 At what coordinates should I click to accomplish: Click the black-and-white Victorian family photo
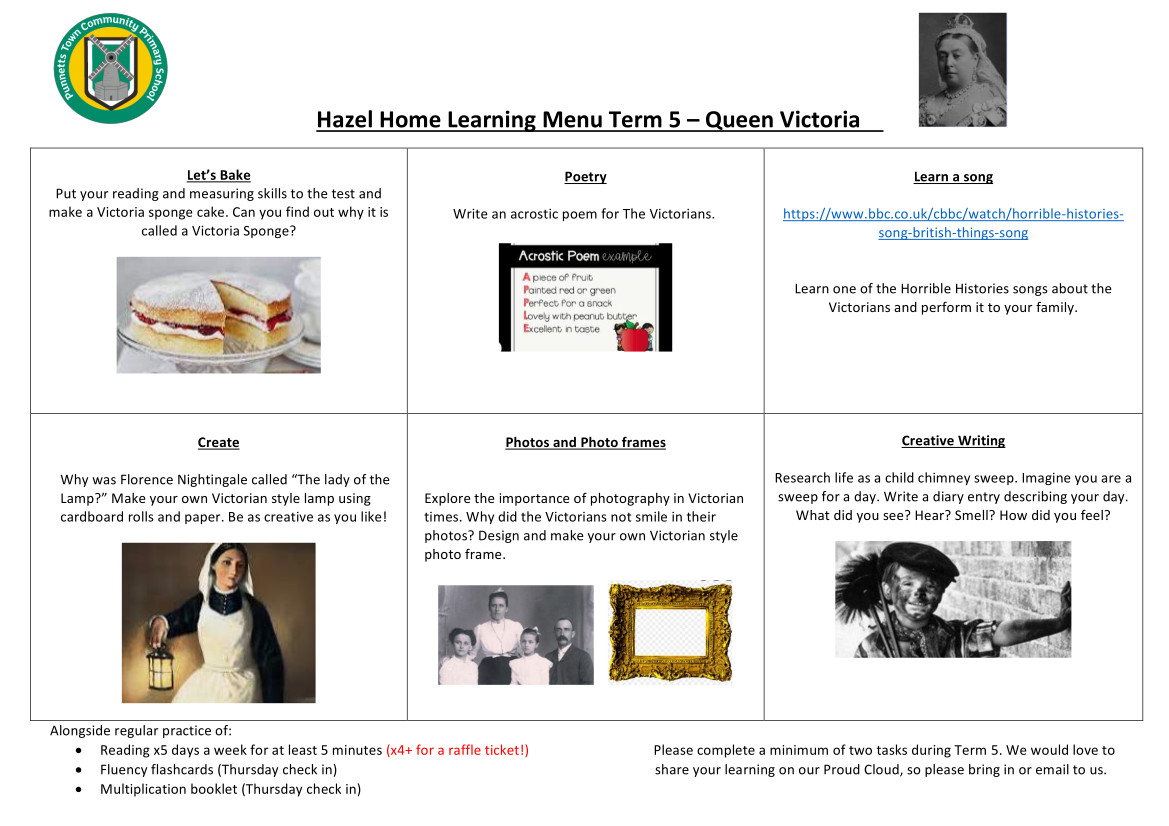tap(516, 634)
